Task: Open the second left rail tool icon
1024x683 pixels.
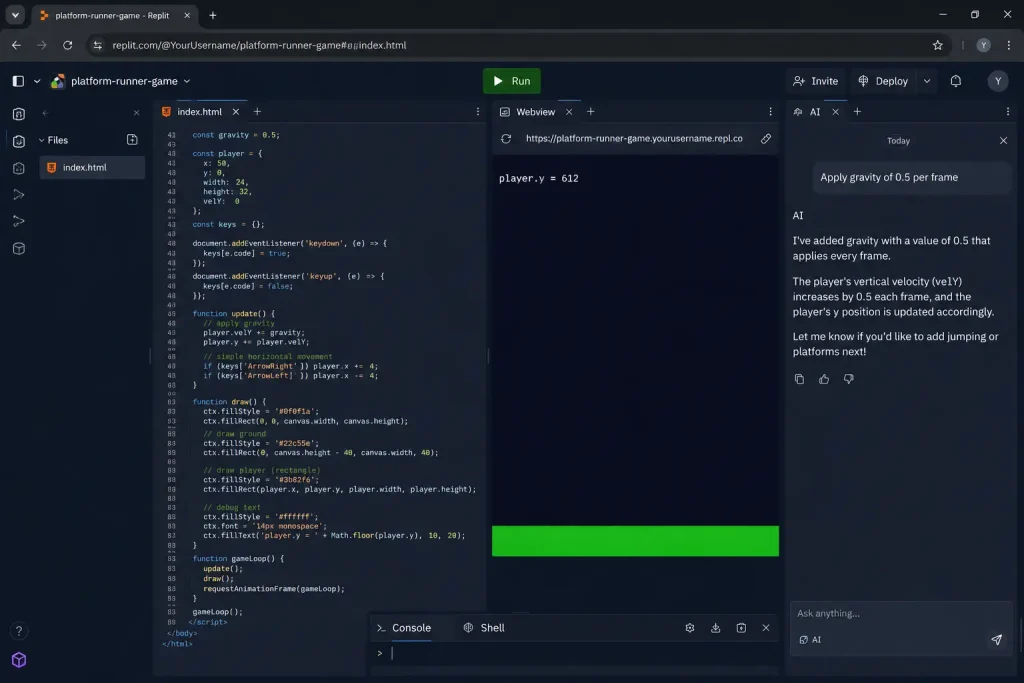Action: [x=18, y=141]
